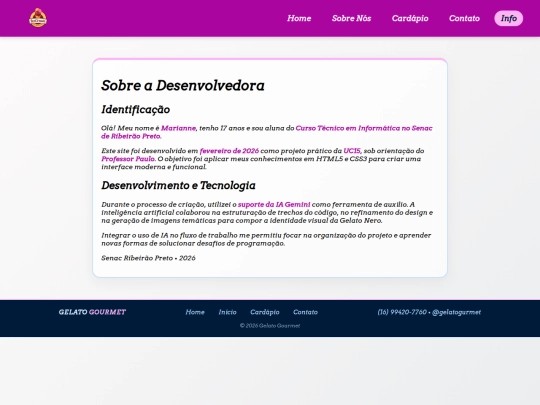Screen dimensions: 540x405
Task: Click the © 2026 Gelato Gourmet copyright text
Action: coord(270,325)
